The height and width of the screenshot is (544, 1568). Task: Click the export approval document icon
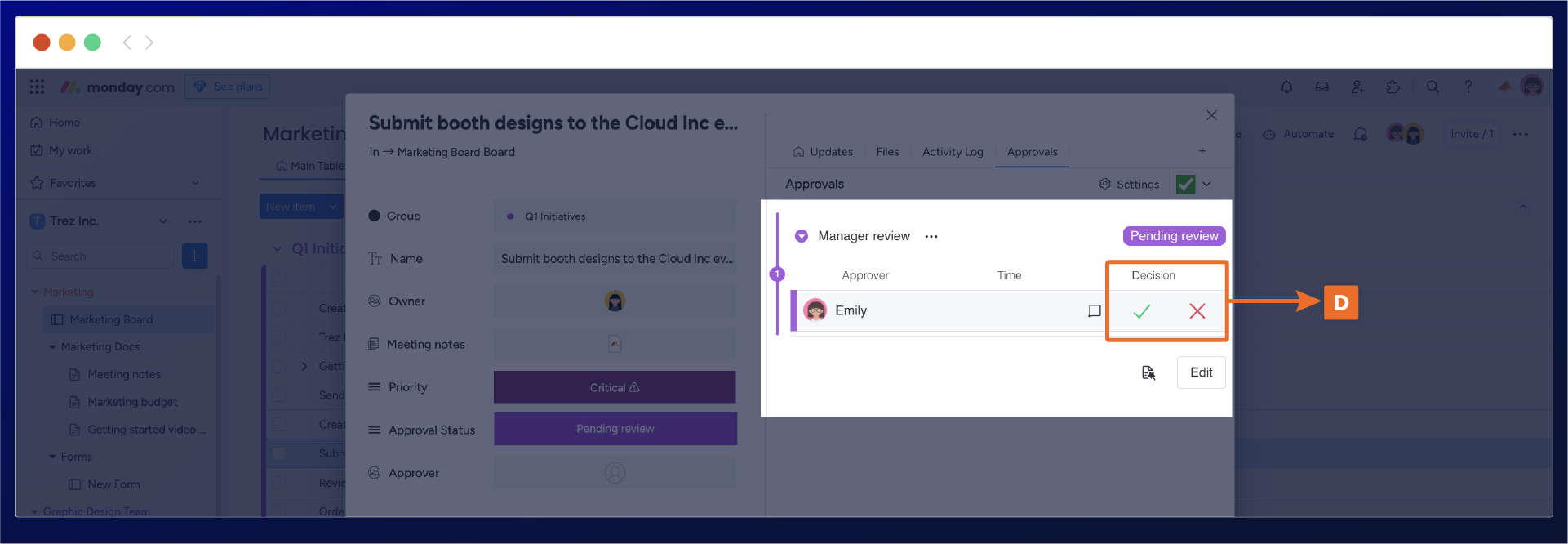(1148, 372)
